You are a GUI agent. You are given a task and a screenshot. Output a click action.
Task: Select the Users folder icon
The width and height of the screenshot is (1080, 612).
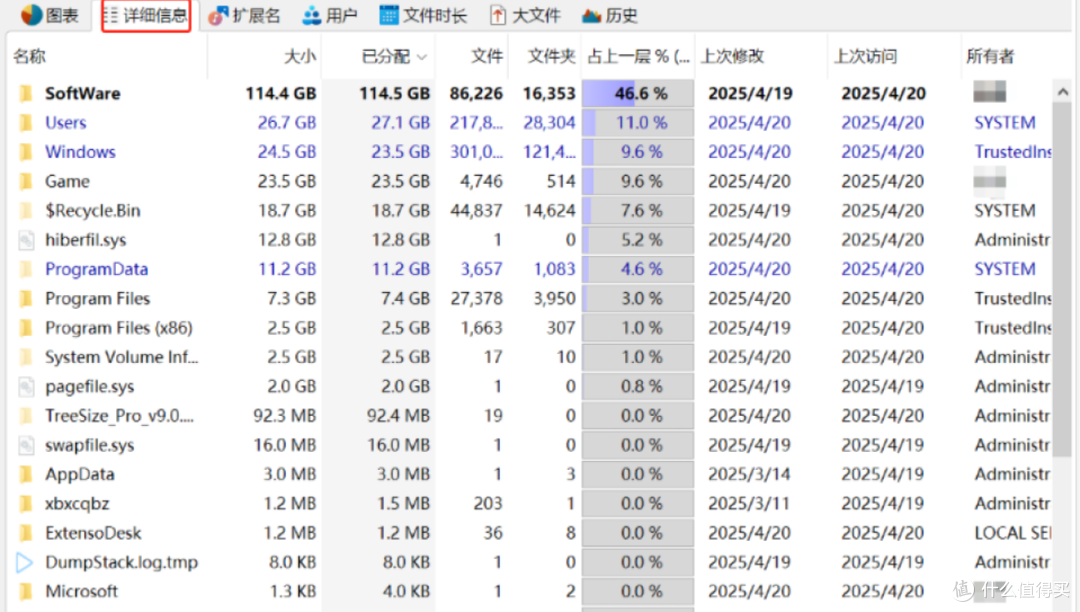26,123
